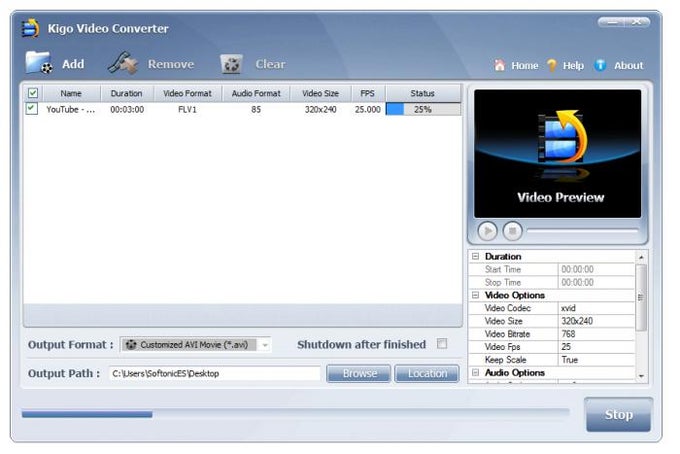Click the 25.000 FPS cell

click(368, 109)
